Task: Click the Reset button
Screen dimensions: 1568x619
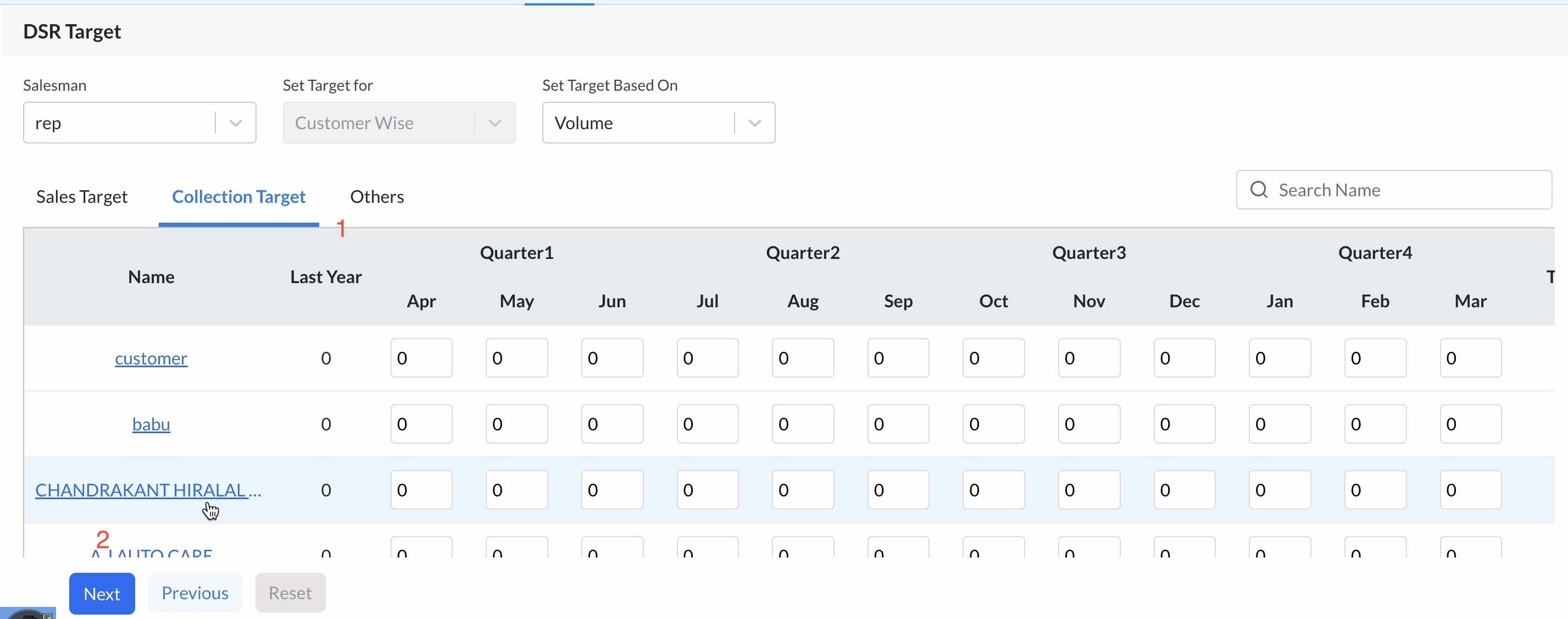Action: [x=290, y=593]
